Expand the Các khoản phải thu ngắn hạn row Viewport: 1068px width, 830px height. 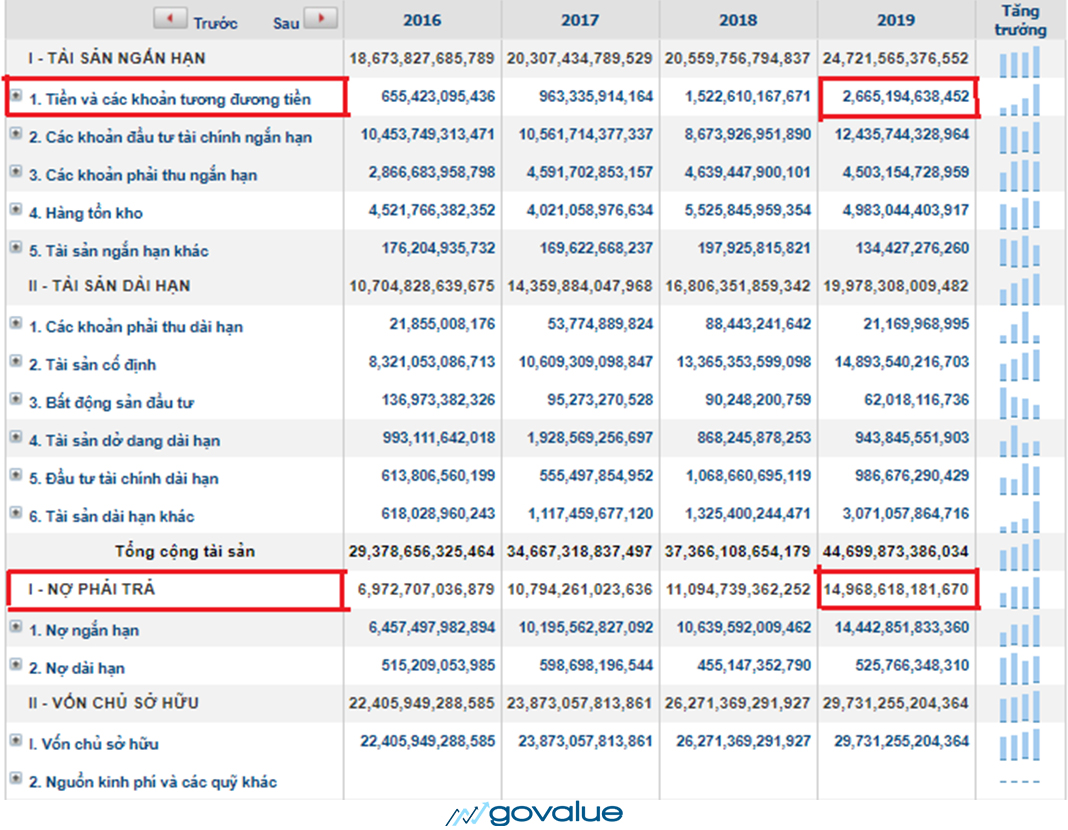point(16,172)
